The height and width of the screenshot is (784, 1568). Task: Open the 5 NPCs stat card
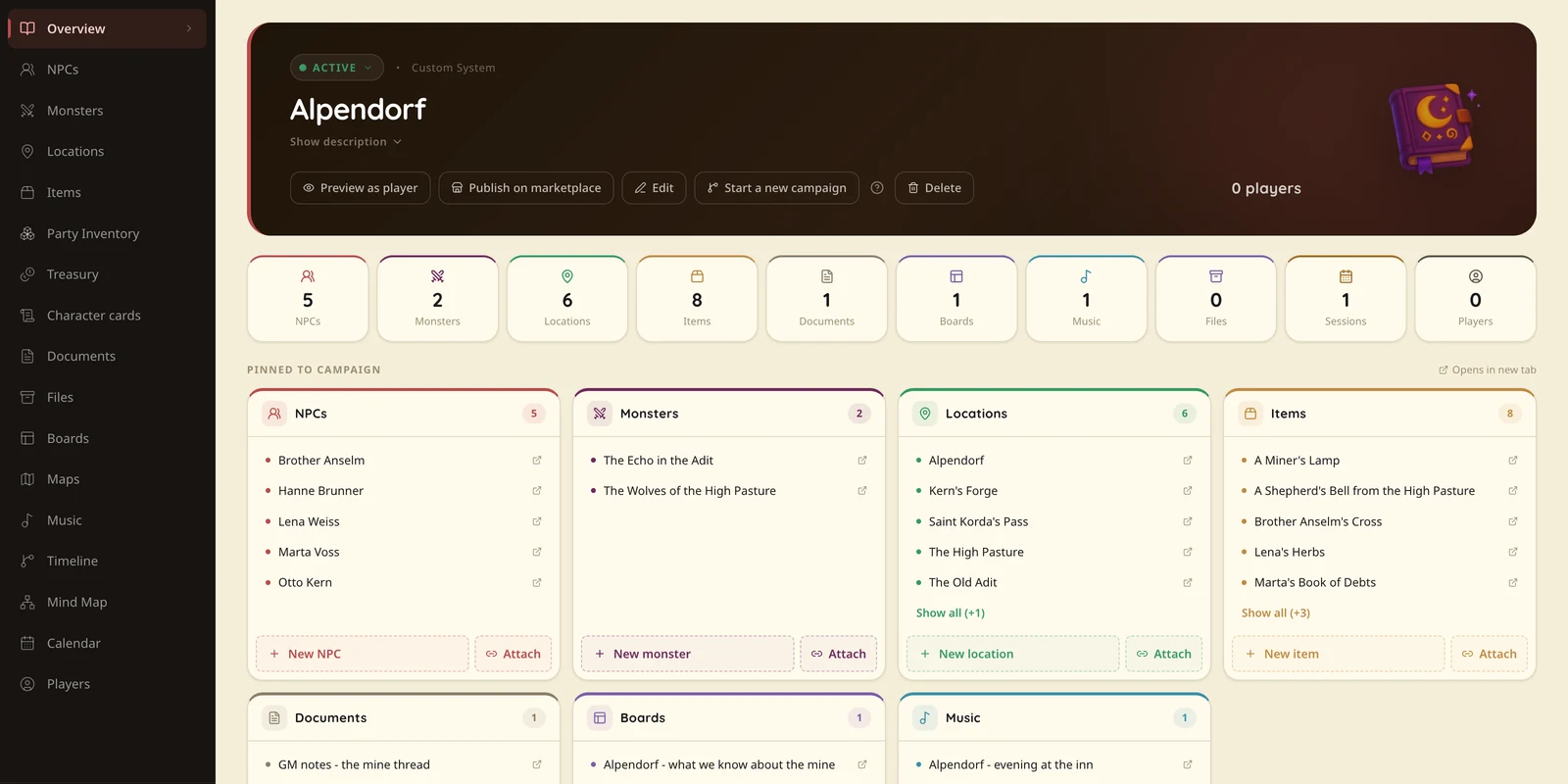click(308, 299)
